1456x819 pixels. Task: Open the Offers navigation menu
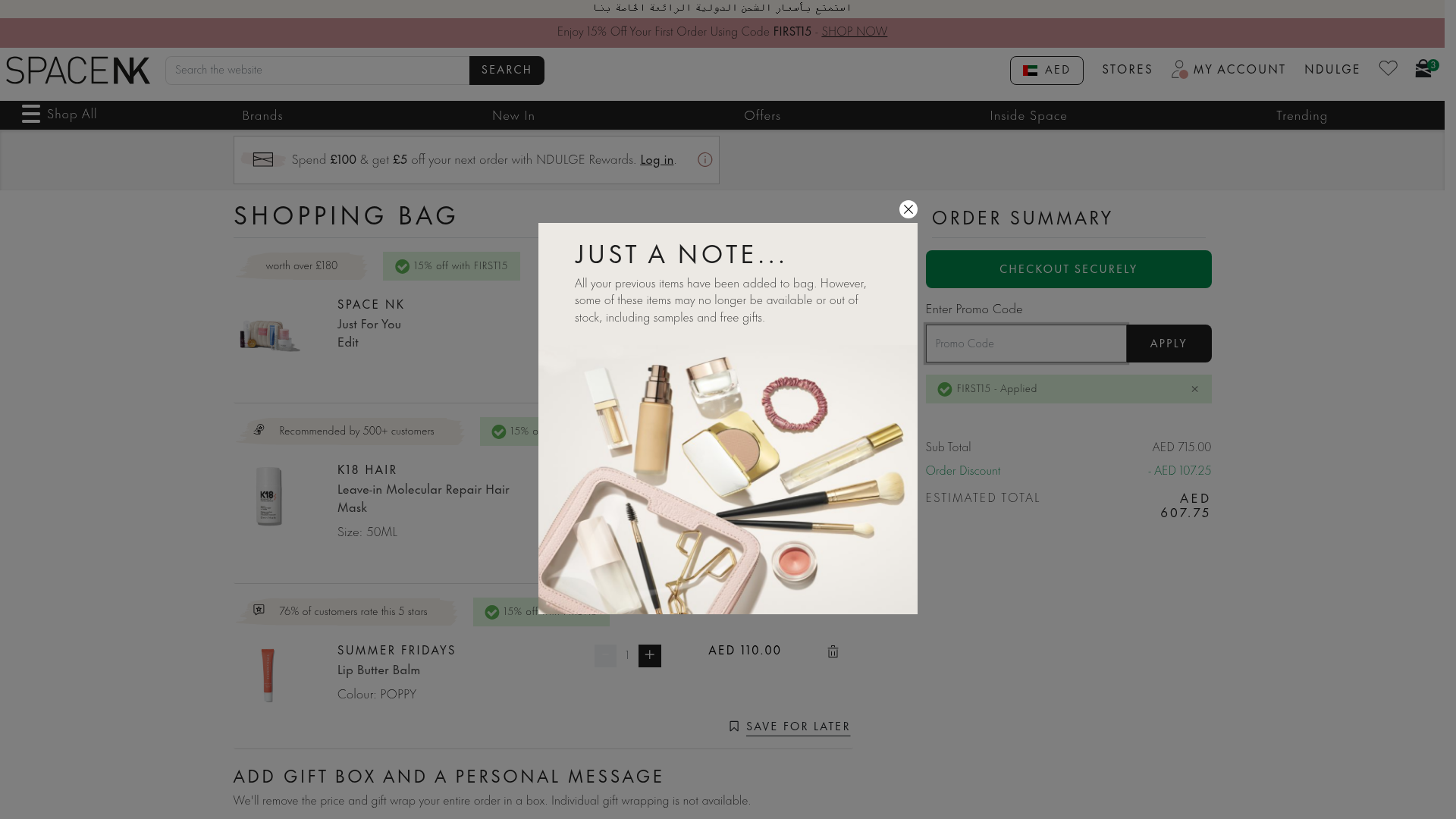pyautogui.click(x=762, y=116)
